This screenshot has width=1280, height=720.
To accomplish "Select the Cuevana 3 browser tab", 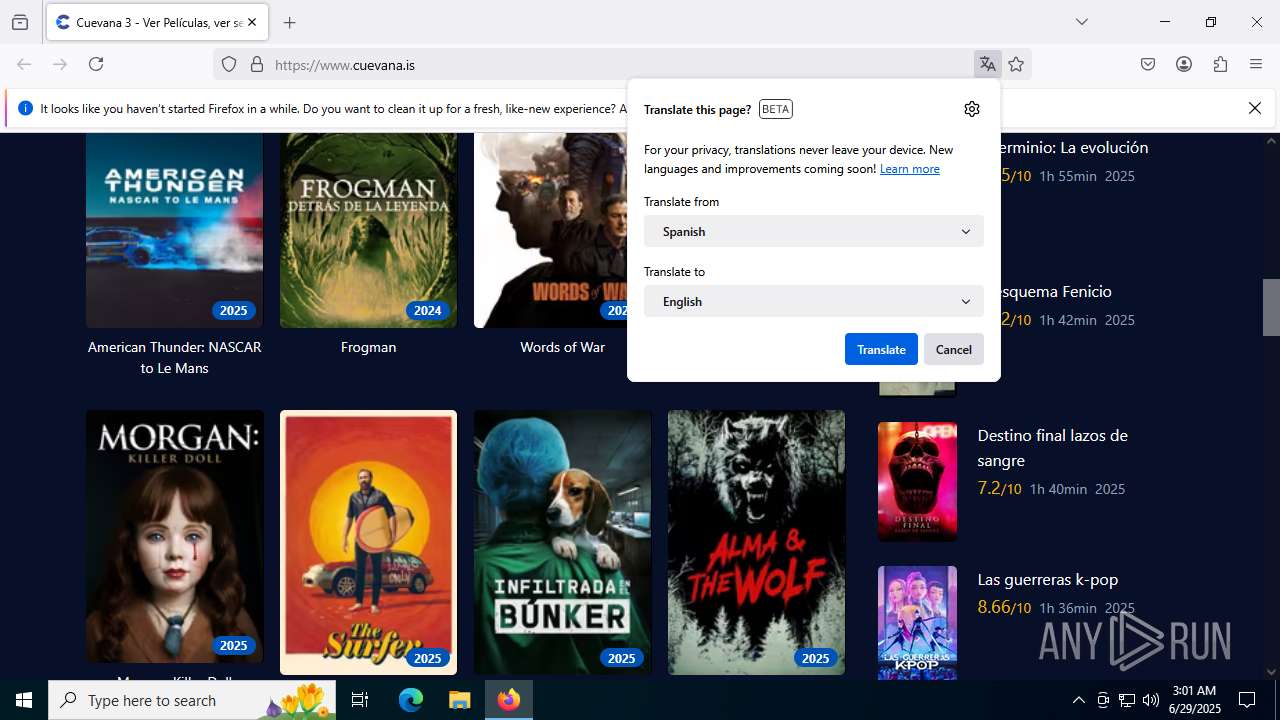I will tap(157, 22).
